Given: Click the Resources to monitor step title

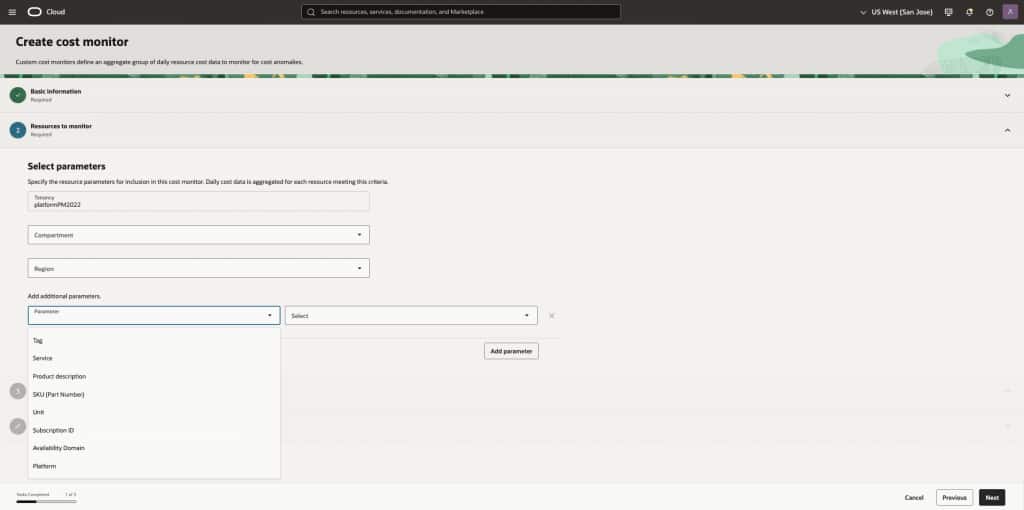Looking at the screenshot, I should coord(61,126).
